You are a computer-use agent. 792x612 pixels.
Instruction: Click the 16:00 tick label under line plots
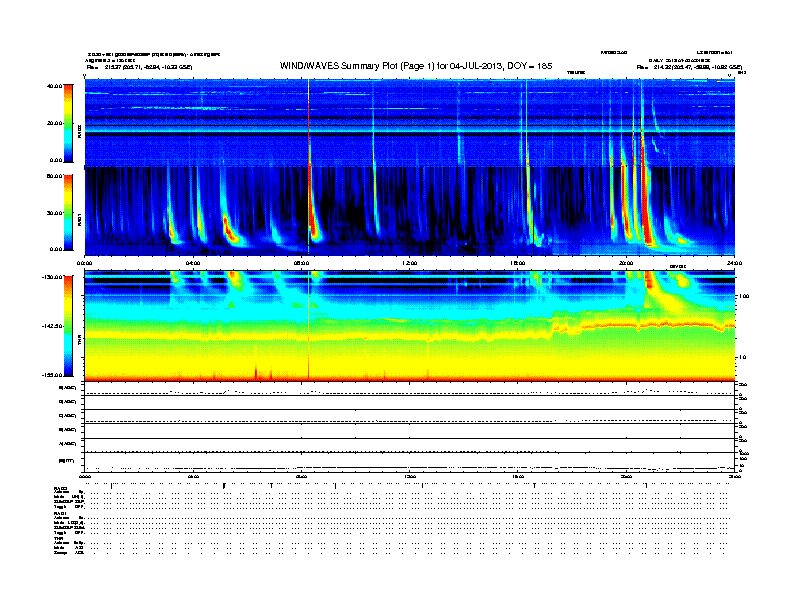(518, 476)
